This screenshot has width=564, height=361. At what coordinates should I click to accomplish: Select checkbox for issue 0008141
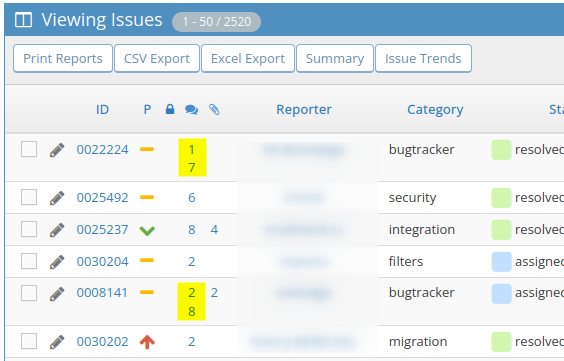[x=29, y=293]
